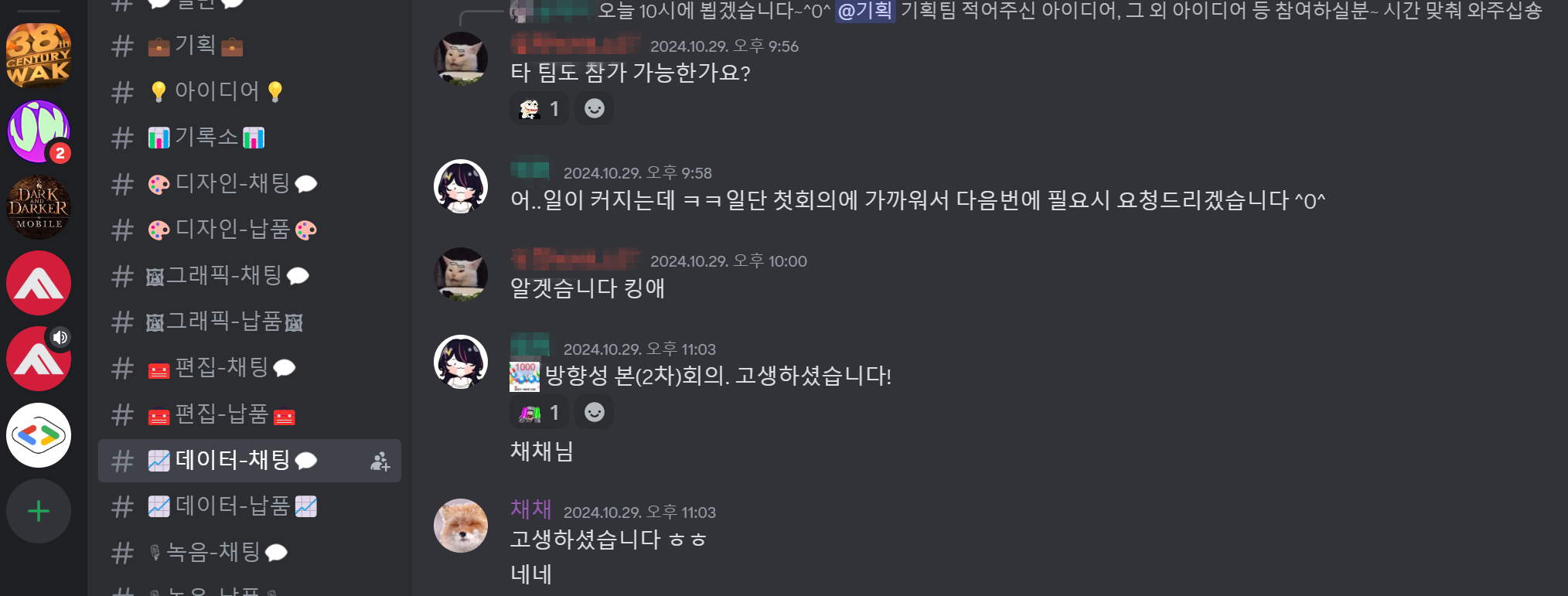Select the 편집-납품 channel
Viewport: 1568px width, 596px height.
click(249, 414)
